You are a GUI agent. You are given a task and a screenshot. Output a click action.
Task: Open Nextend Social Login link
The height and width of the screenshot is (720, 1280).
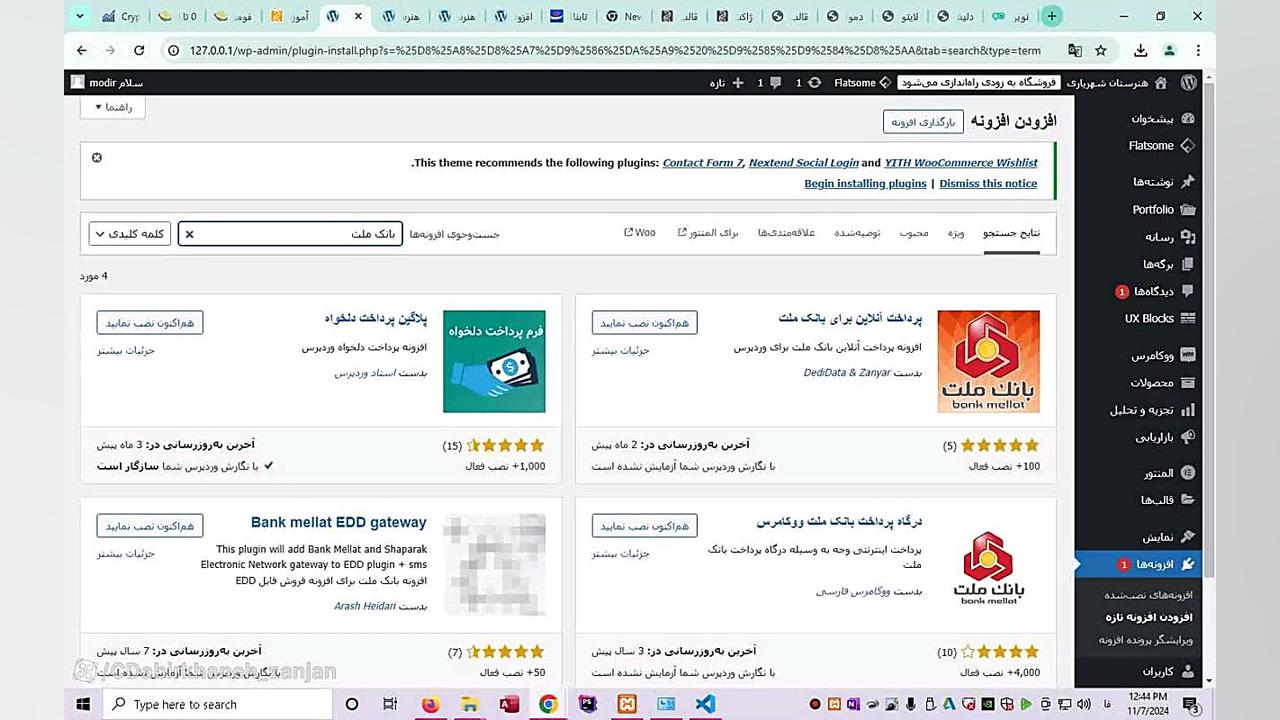pos(803,163)
